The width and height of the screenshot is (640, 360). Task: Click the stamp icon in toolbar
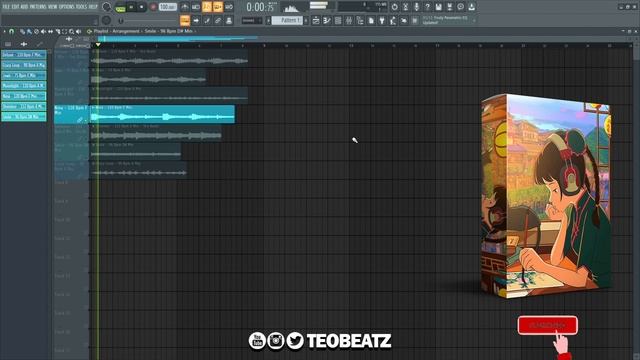[229, 20]
